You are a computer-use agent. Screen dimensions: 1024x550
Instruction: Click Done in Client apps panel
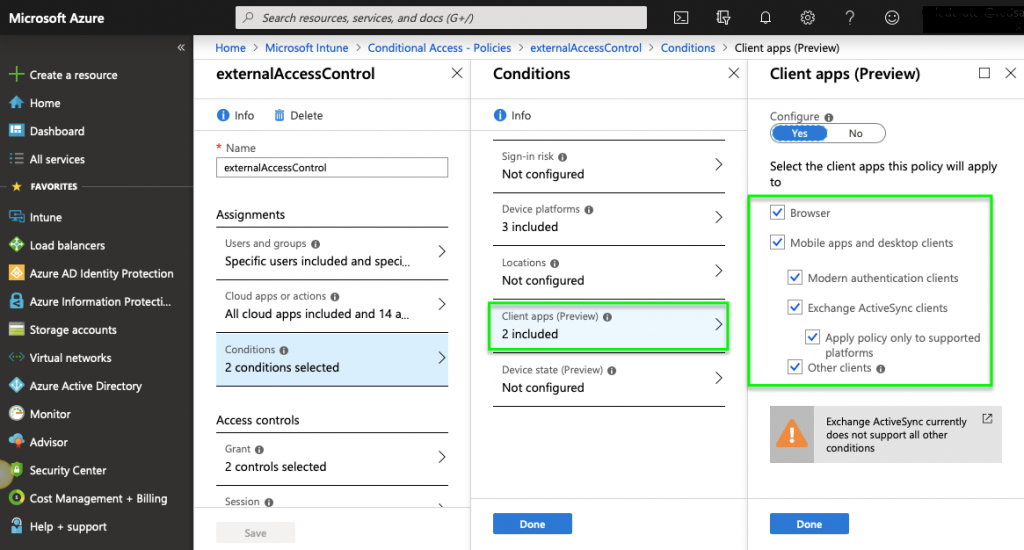click(x=809, y=524)
